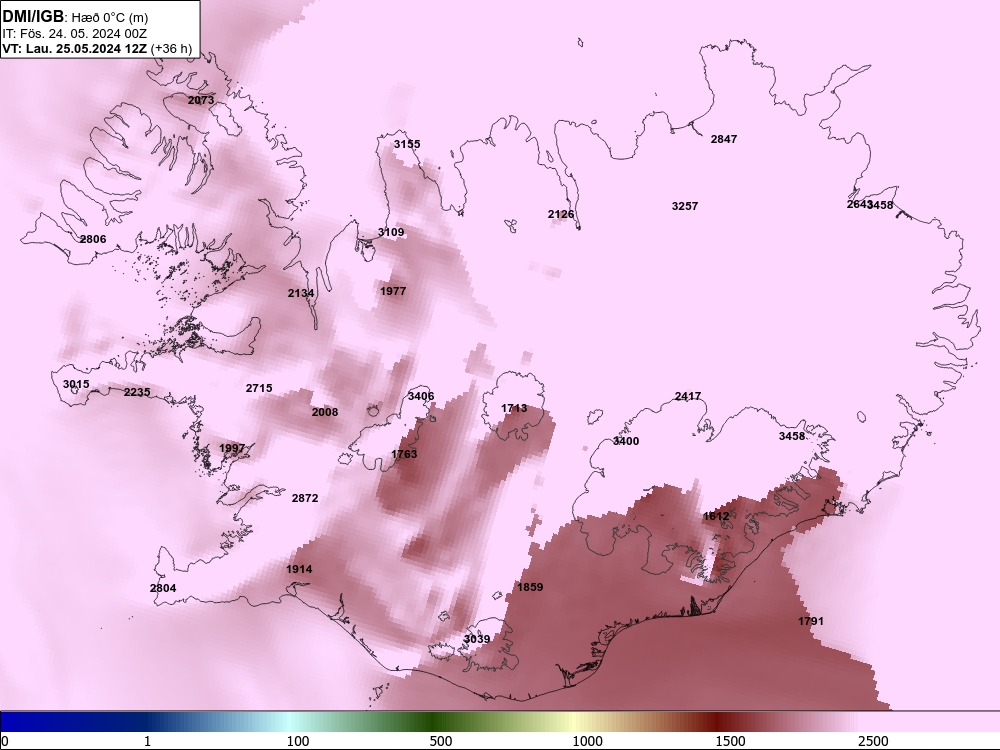
Task: Click the map value 1977
Action: click(393, 291)
